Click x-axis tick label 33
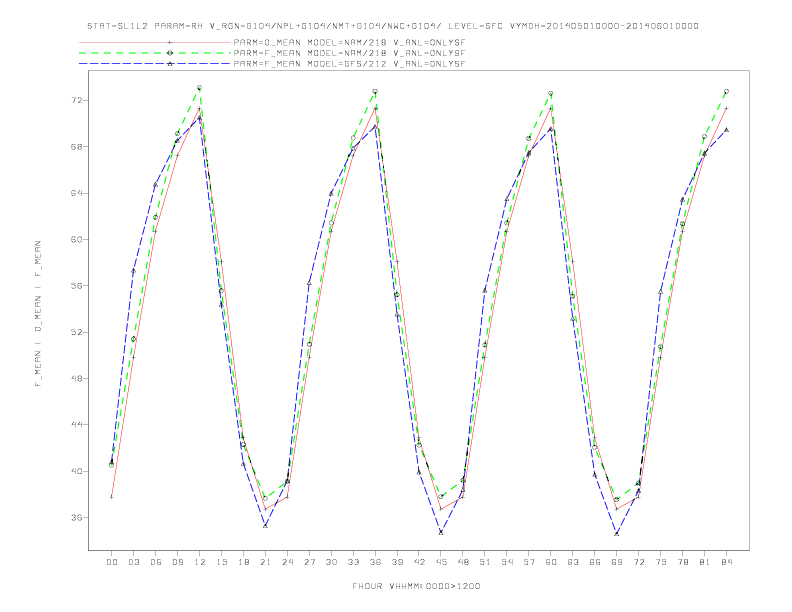This screenshot has height=612, width=792. 353,562
